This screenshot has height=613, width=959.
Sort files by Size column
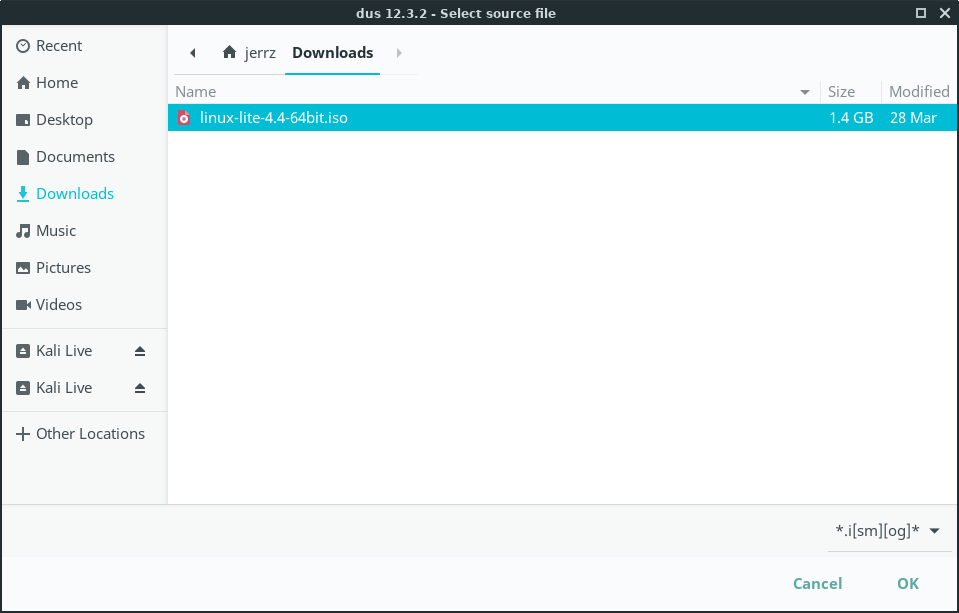click(841, 91)
